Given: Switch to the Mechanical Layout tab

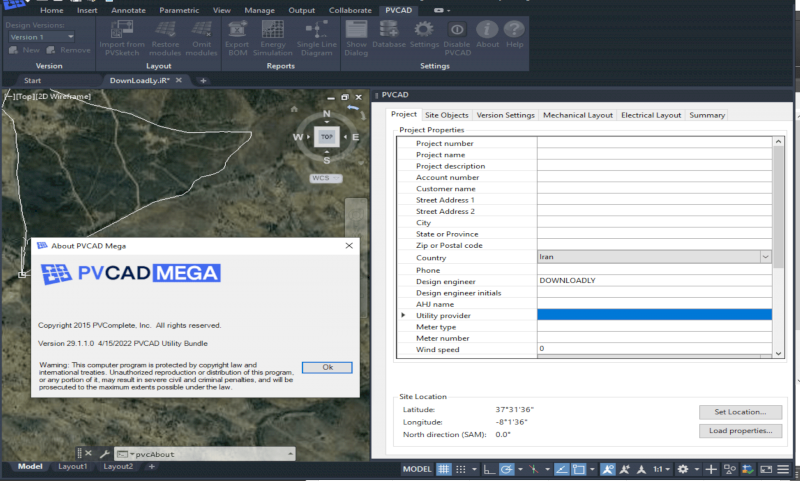Looking at the screenshot, I should pyautogui.click(x=577, y=115).
